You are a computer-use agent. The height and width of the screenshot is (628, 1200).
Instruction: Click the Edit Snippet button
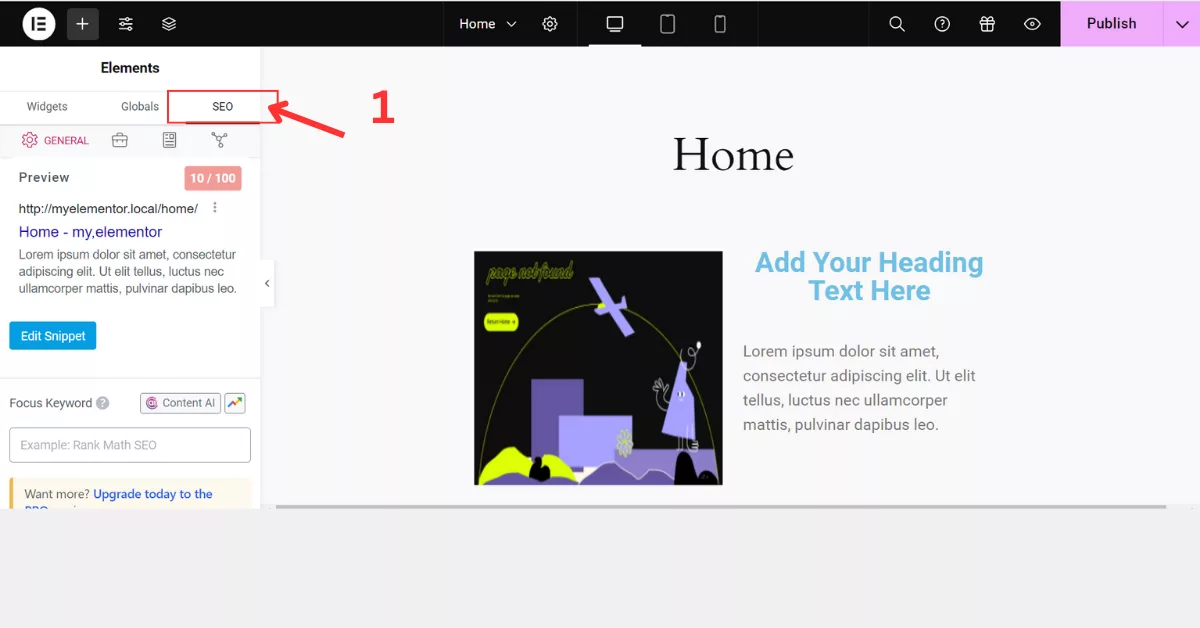click(x=53, y=336)
